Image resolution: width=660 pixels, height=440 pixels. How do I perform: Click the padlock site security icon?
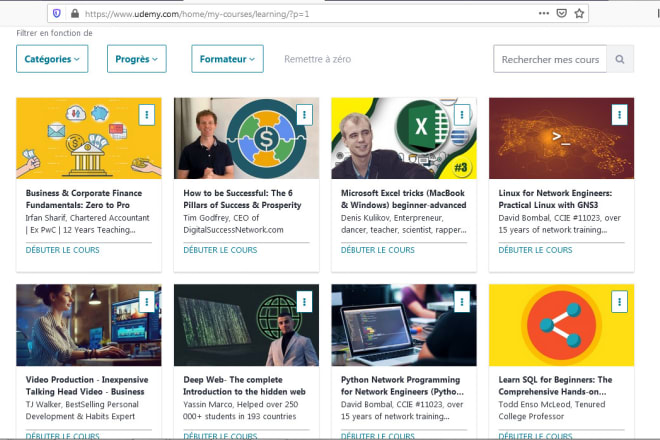pyautogui.click(x=75, y=13)
